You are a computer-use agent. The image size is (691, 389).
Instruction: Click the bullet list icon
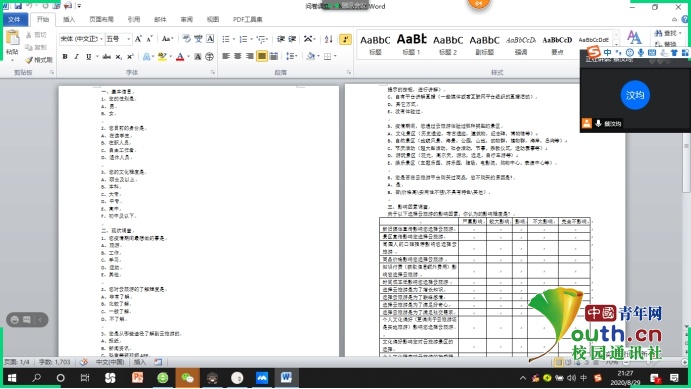(x=226, y=39)
